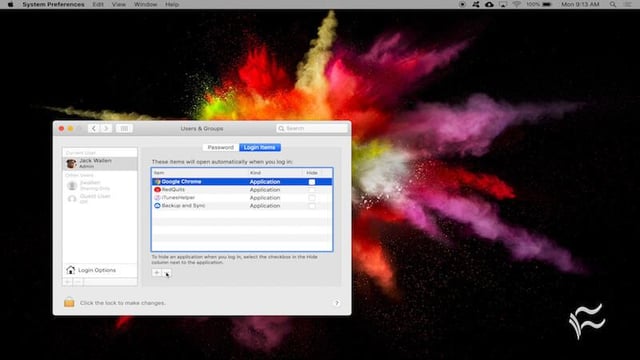Click the house icon beside Login Options
Image resolution: width=640 pixels, height=360 pixels.
pyautogui.click(x=71, y=270)
